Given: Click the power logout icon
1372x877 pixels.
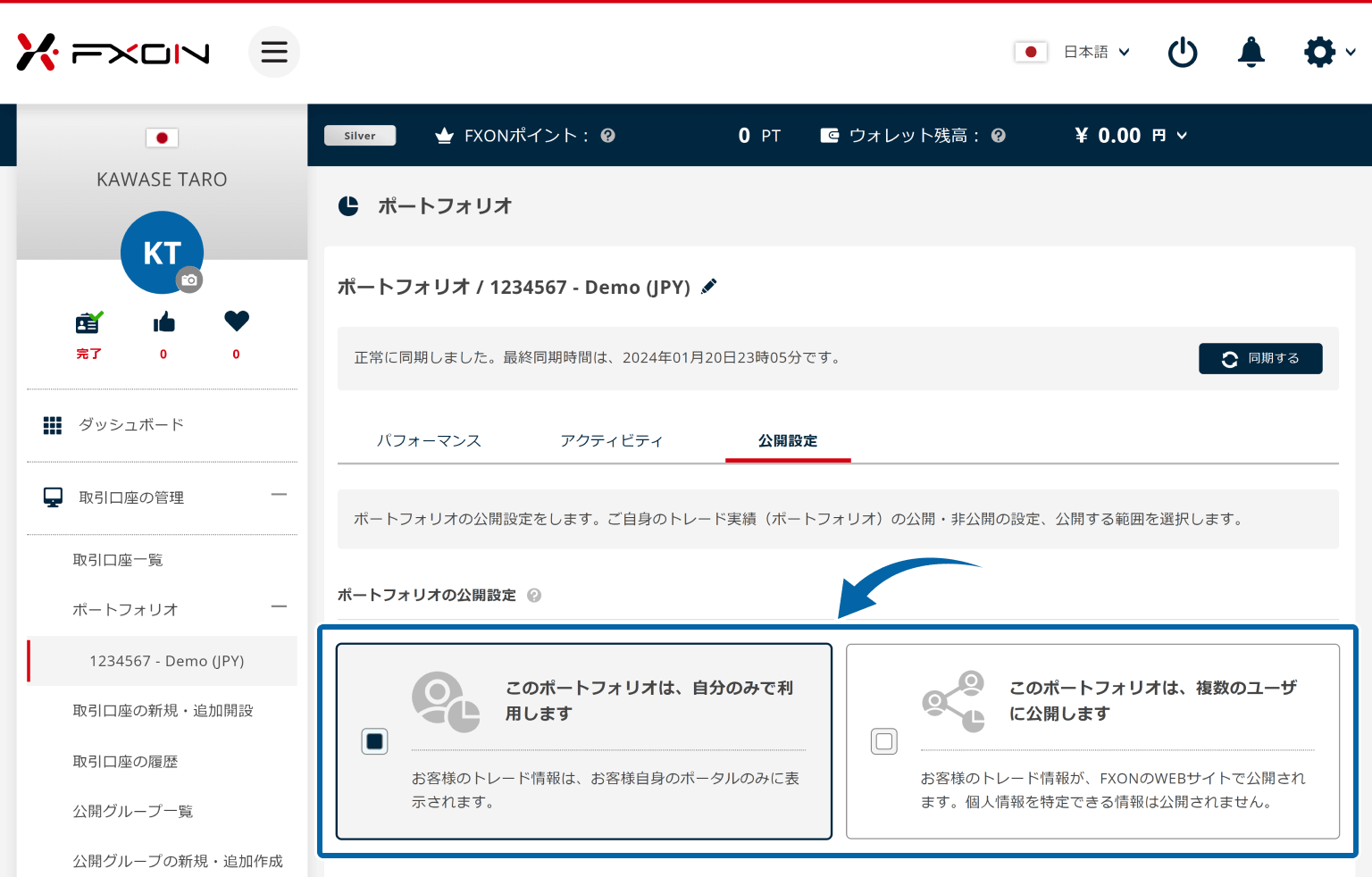Looking at the screenshot, I should 1183,52.
